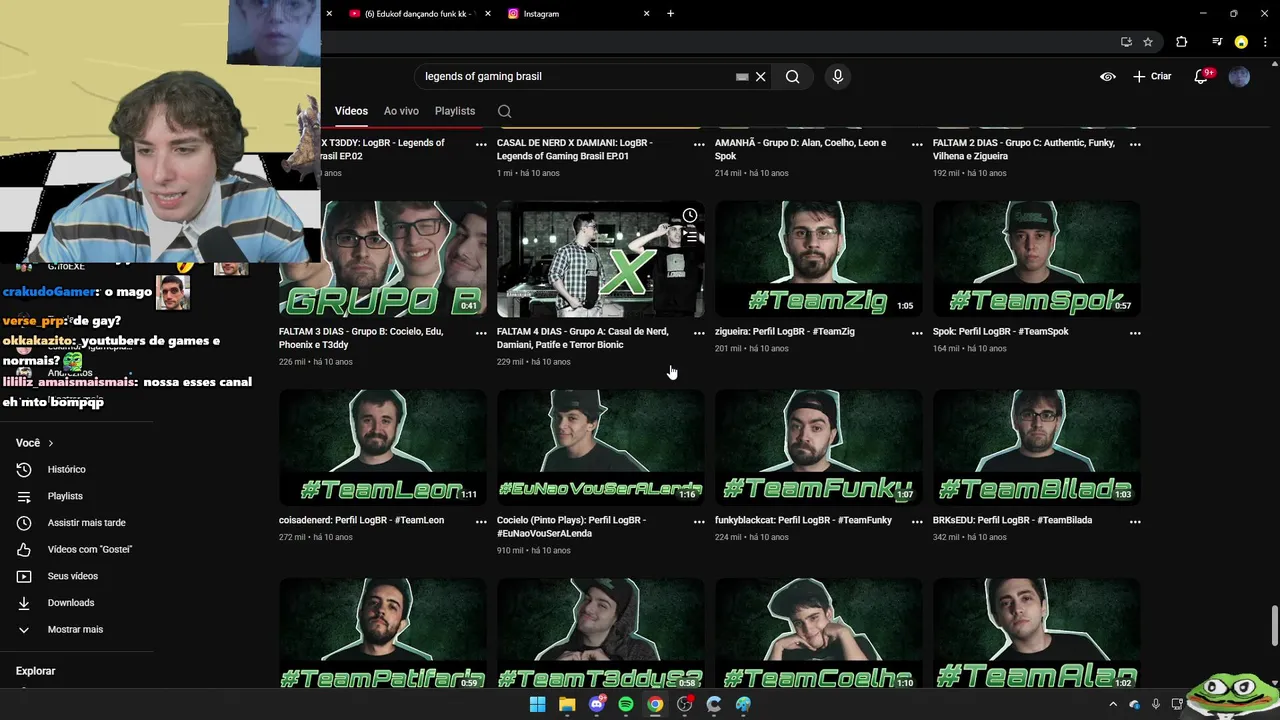Click the page vertical scrollbar thumb
The width and height of the screenshot is (1280, 720).
click(x=1274, y=626)
